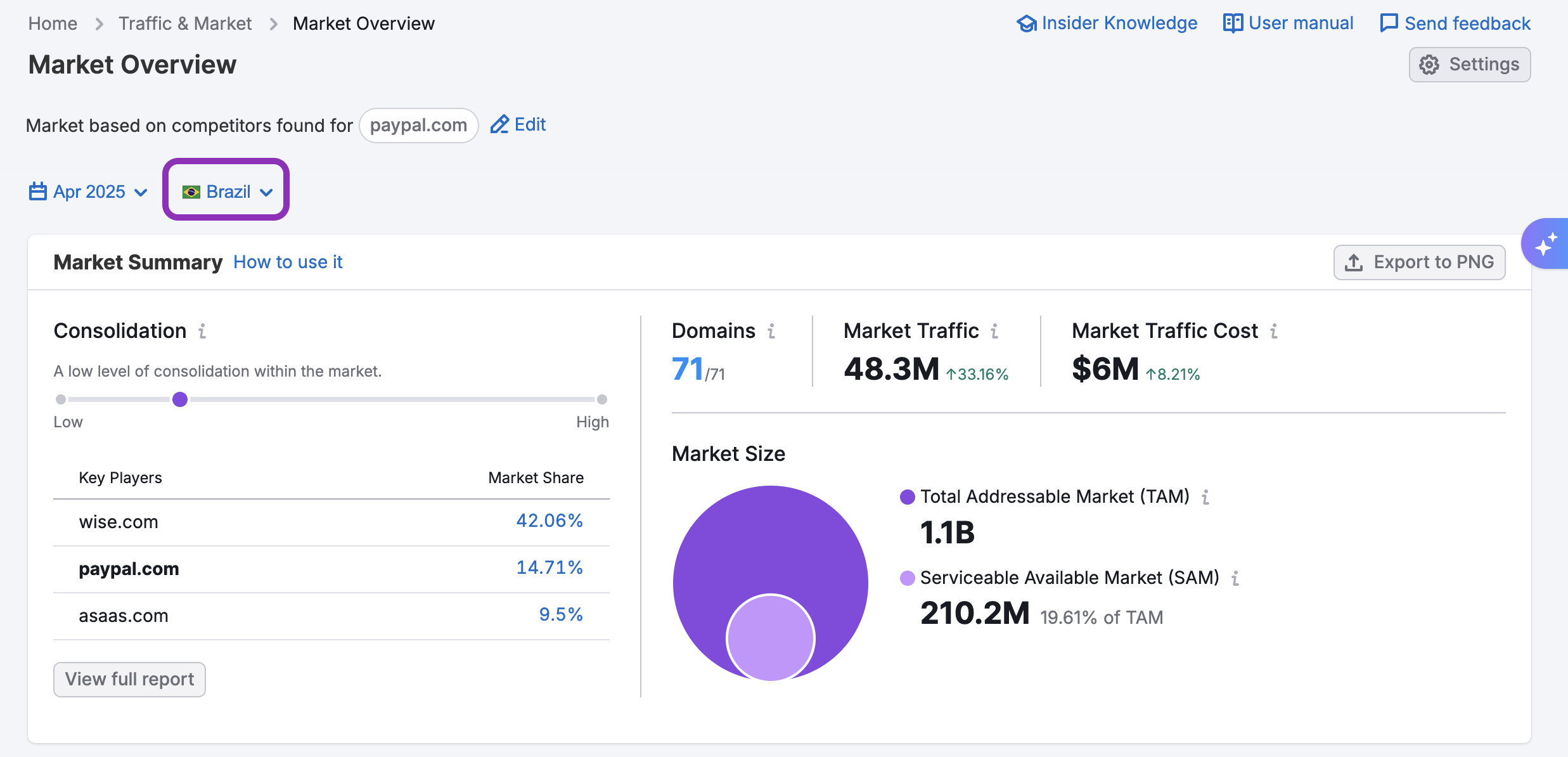Screen dimensions: 1568x757
Task: Open the AI sparkle assistant button
Action: coord(1546,244)
